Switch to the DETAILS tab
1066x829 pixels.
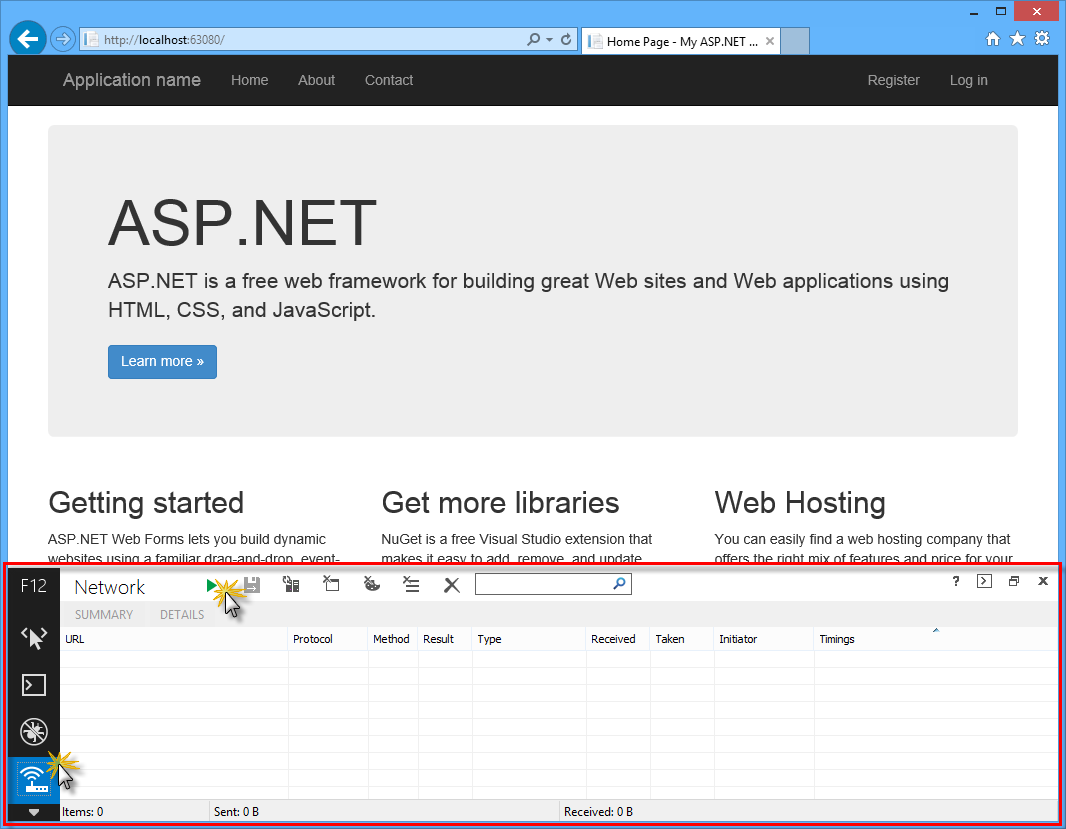point(181,614)
